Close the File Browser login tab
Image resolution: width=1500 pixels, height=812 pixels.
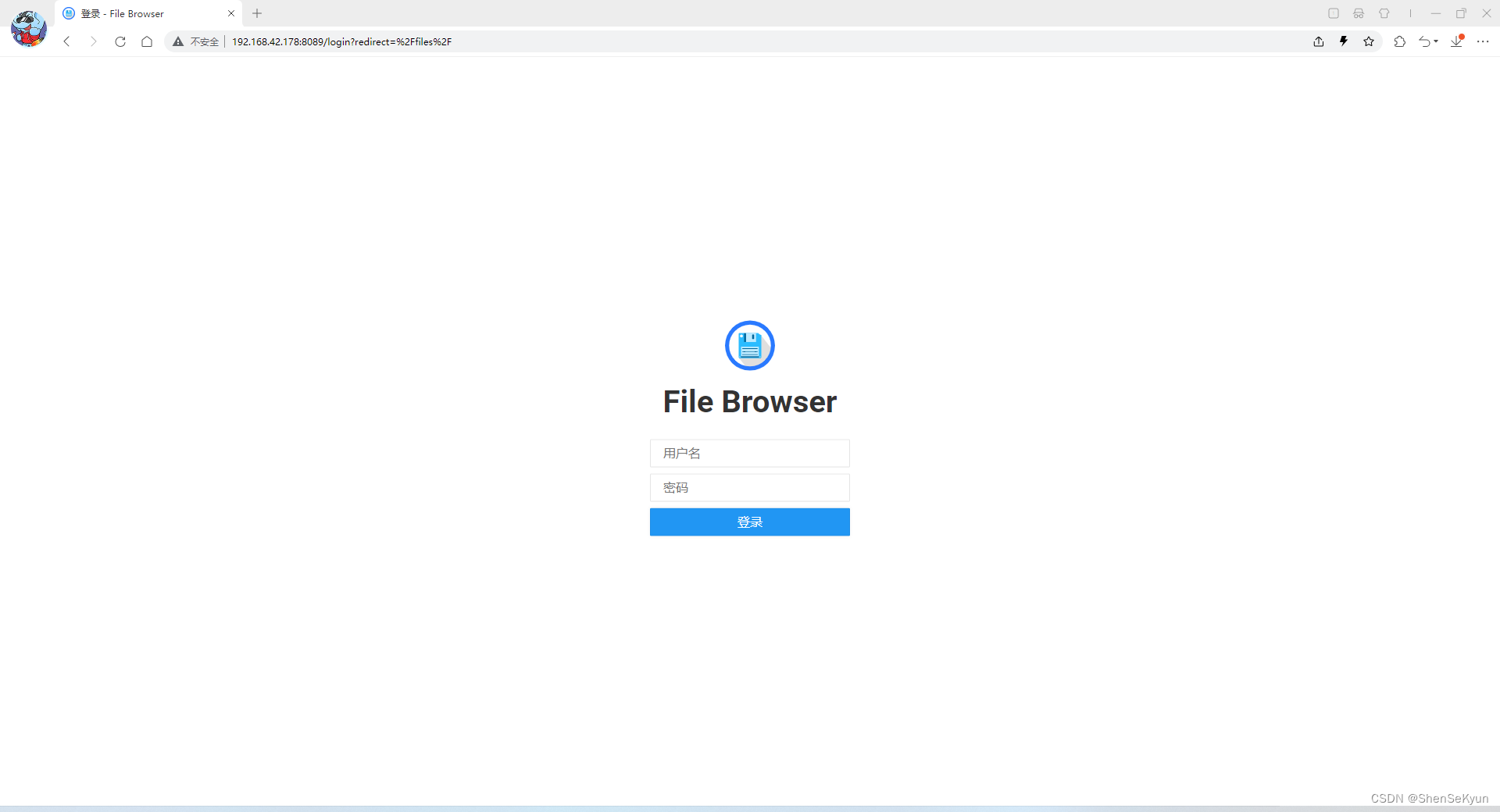(231, 13)
